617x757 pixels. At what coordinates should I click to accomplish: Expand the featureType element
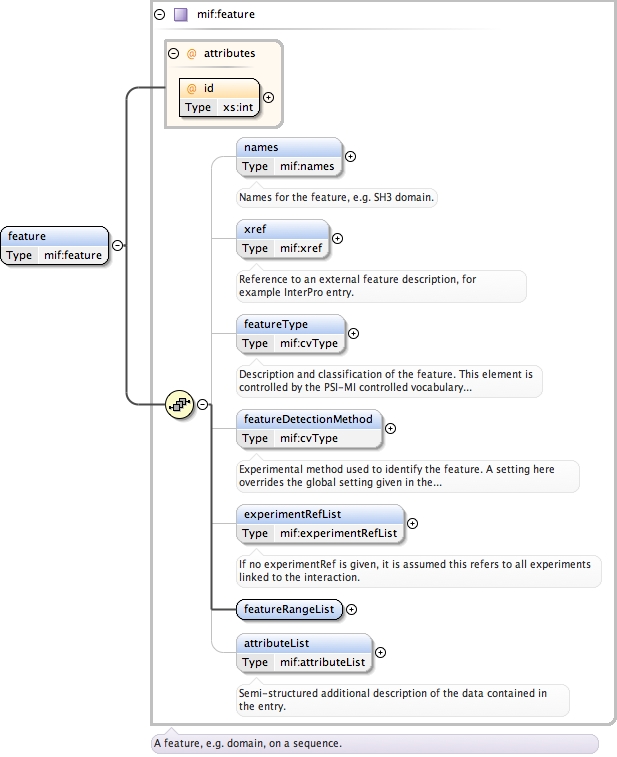pos(353,333)
